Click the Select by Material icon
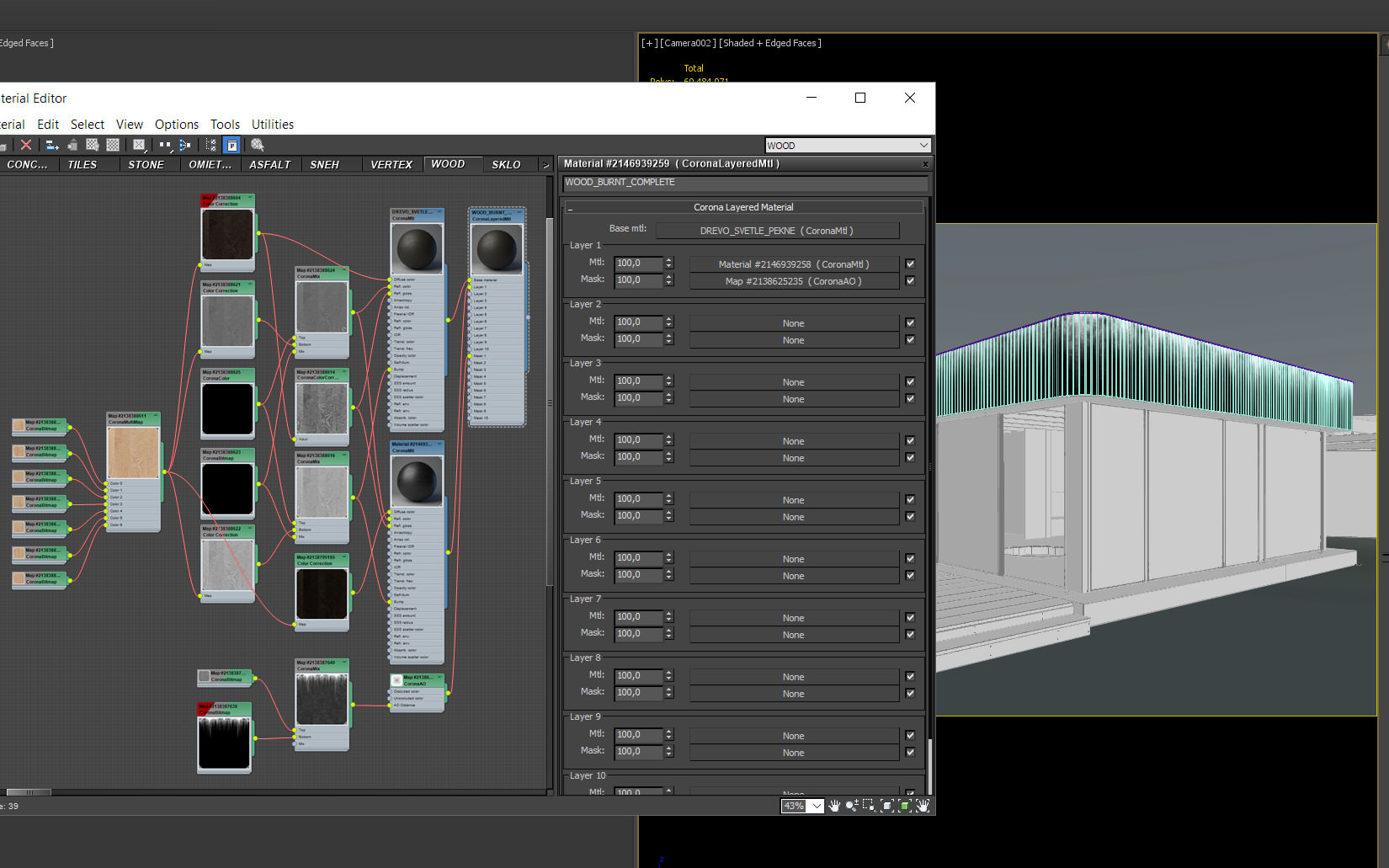Image resolution: width=1389 pixels, height=868 pixels. pos(258,145)
